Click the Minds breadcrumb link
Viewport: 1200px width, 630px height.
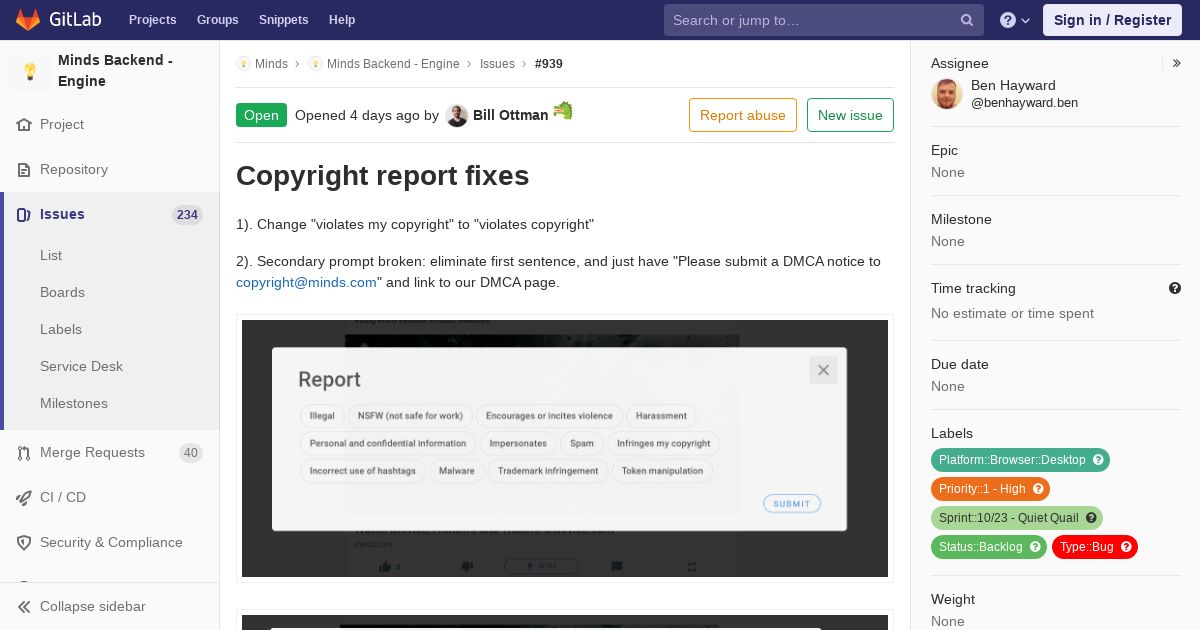pyautogui.click(x=271, y=64)
